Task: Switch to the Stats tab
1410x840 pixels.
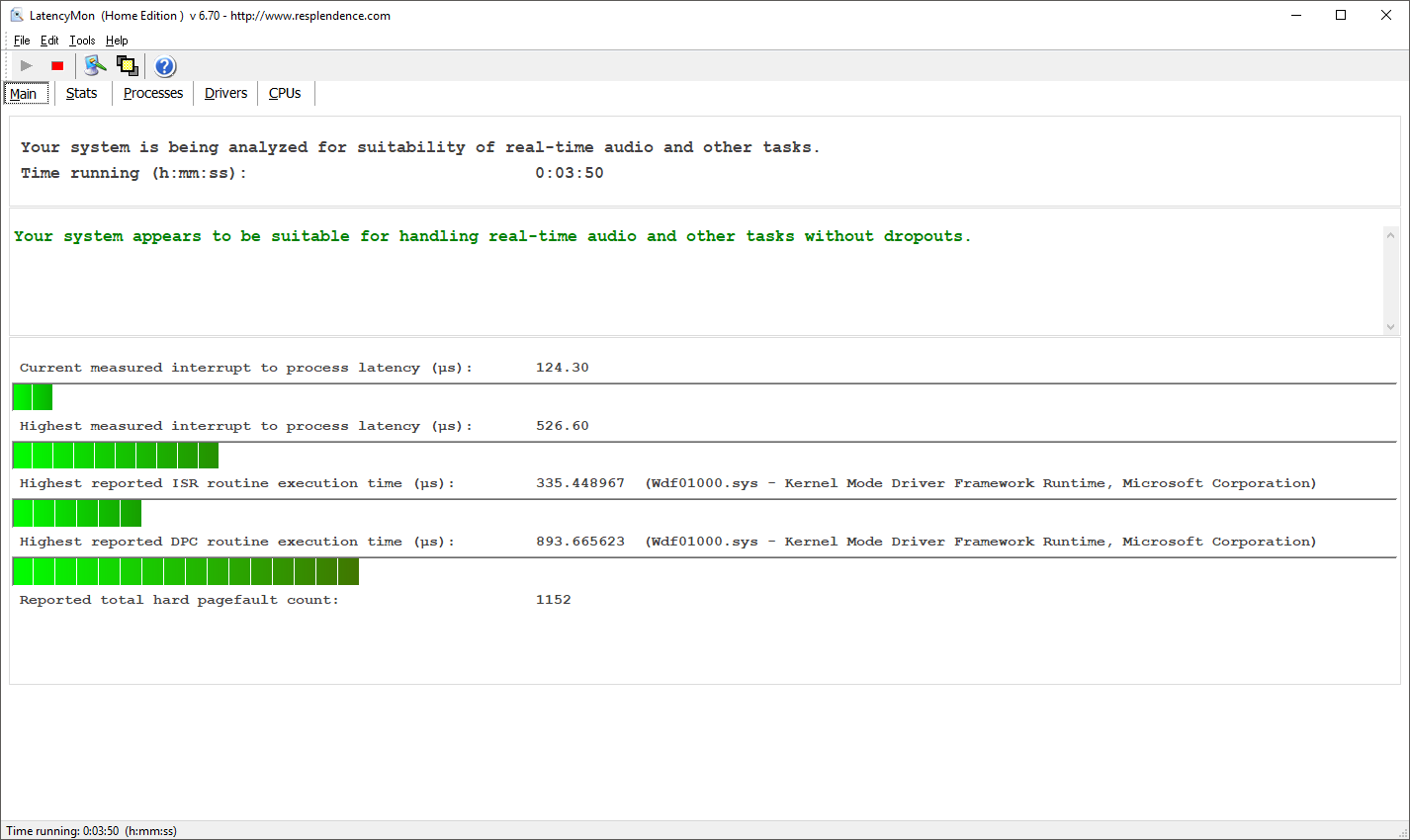Action: click(82, 93)
